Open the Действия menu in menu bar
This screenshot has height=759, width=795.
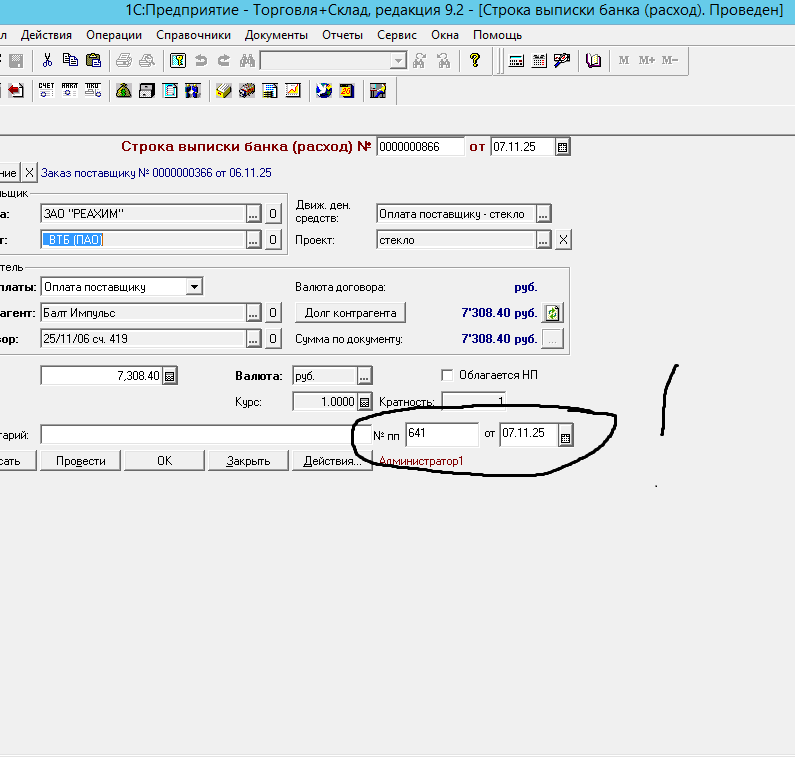(46, 35)
